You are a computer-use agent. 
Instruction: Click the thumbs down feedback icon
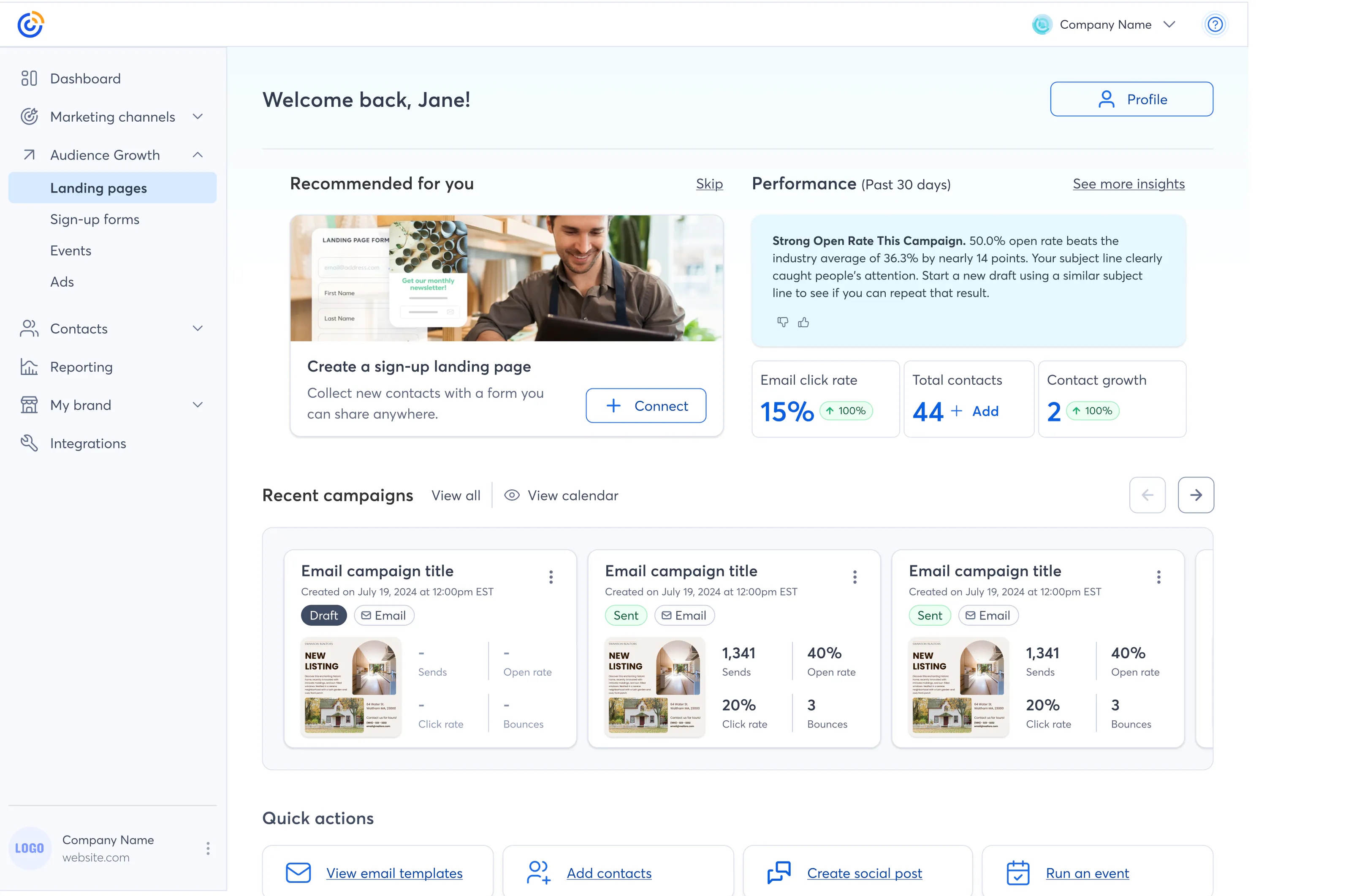[783, 322]
